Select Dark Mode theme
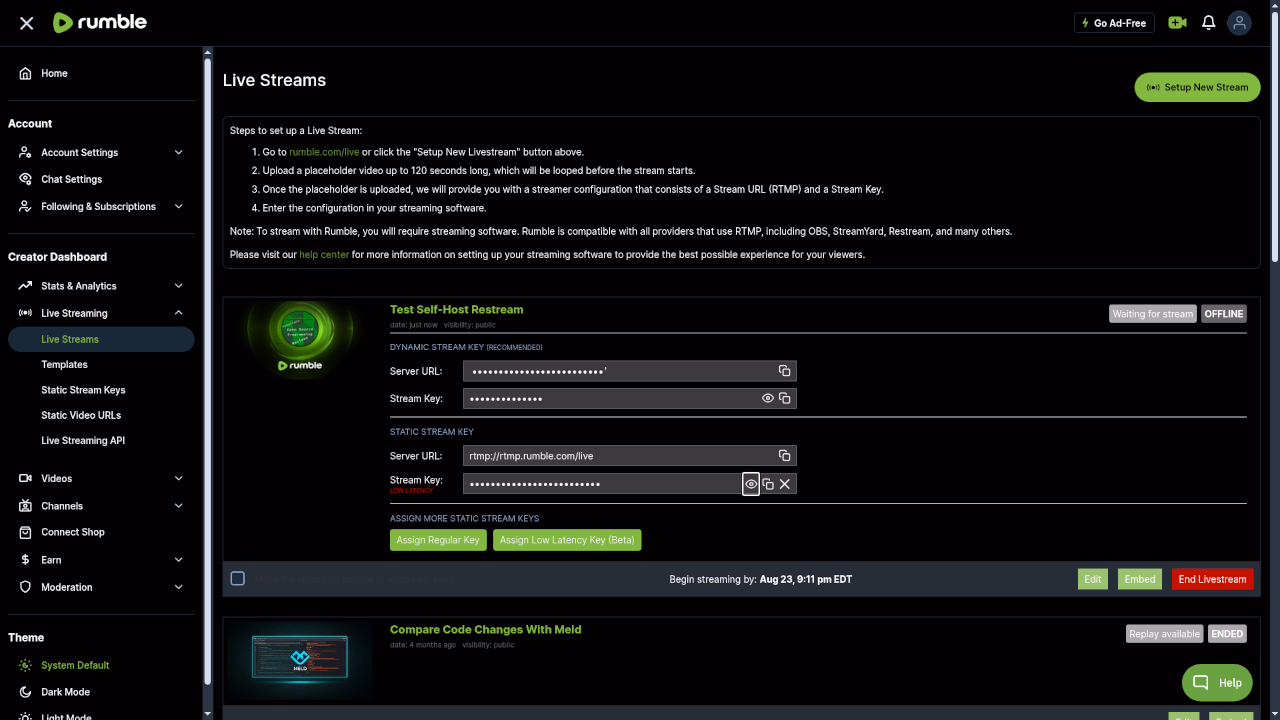1280x720 pixels. click(65, 692)
